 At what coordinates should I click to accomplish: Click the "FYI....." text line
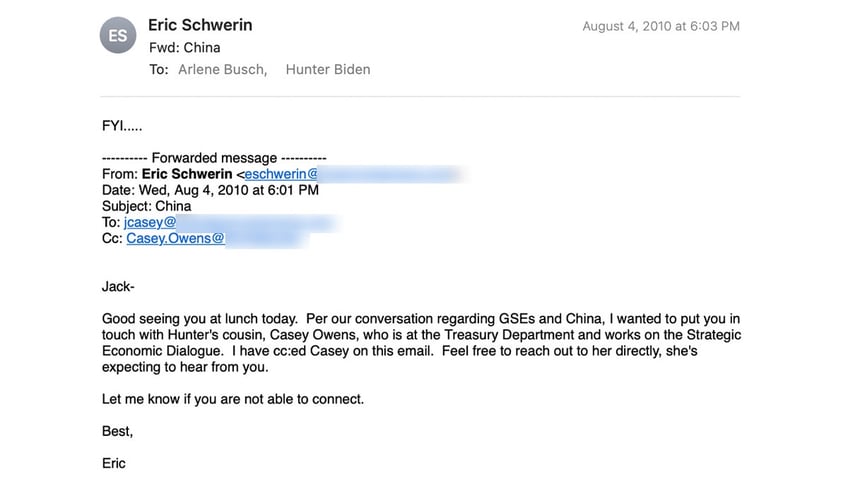tap(123, 126)
